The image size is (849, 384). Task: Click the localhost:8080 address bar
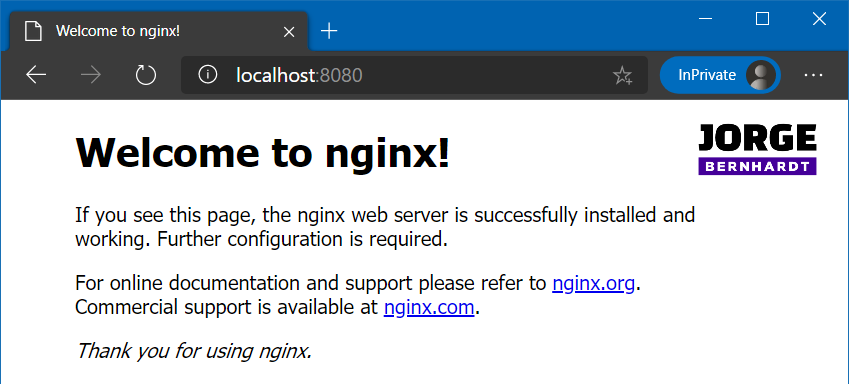pyautogui.click(x=414, y=75)
